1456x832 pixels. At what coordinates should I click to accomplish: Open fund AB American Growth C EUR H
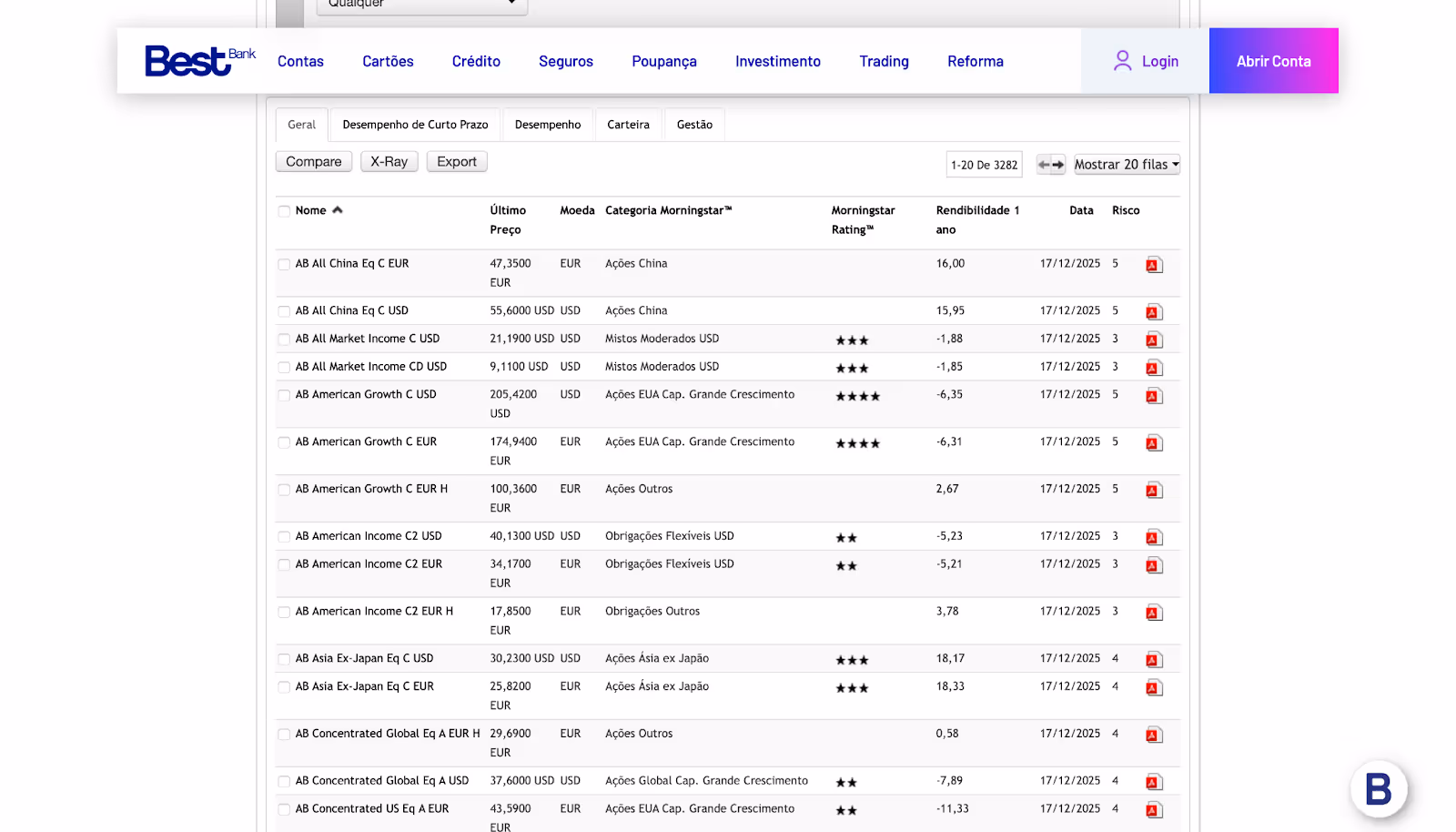[x=371, y=489]
